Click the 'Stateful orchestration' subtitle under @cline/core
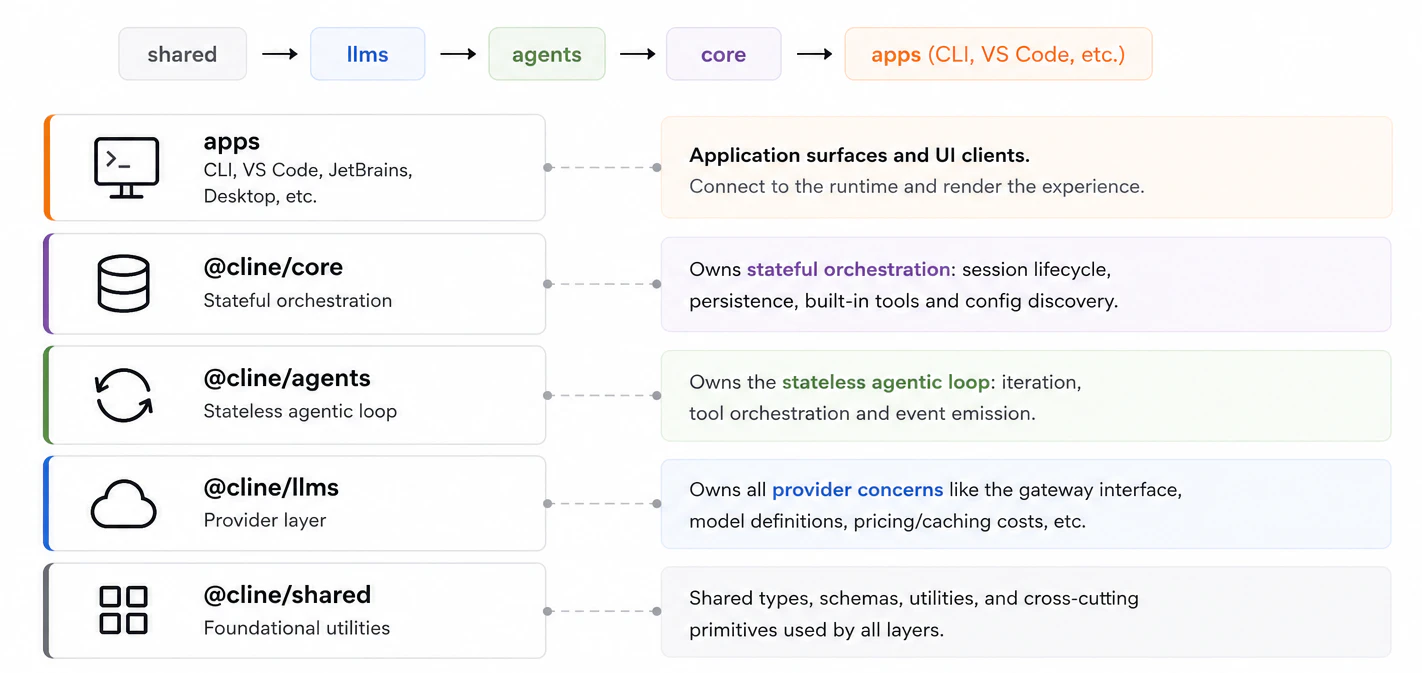Image resolution: width=1422 pixels, height=673 pixels. pyautogui.click(x=298, y=301)
